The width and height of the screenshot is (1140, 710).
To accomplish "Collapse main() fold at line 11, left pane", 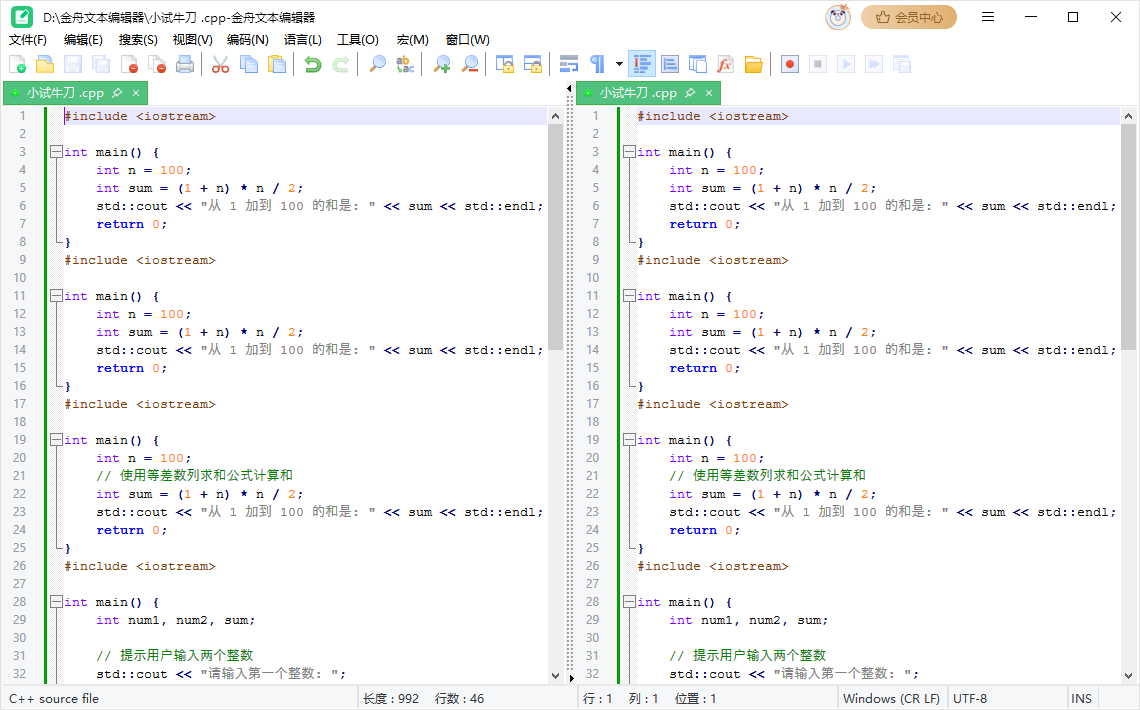I will click(56, 296).
